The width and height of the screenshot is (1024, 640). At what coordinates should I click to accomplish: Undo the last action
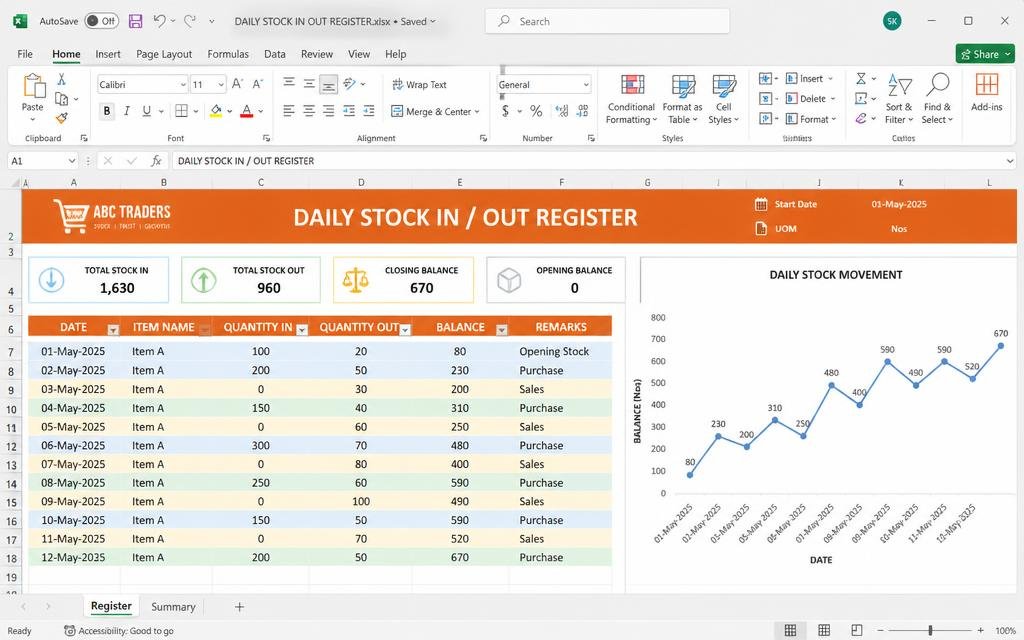tap(159, 21)
